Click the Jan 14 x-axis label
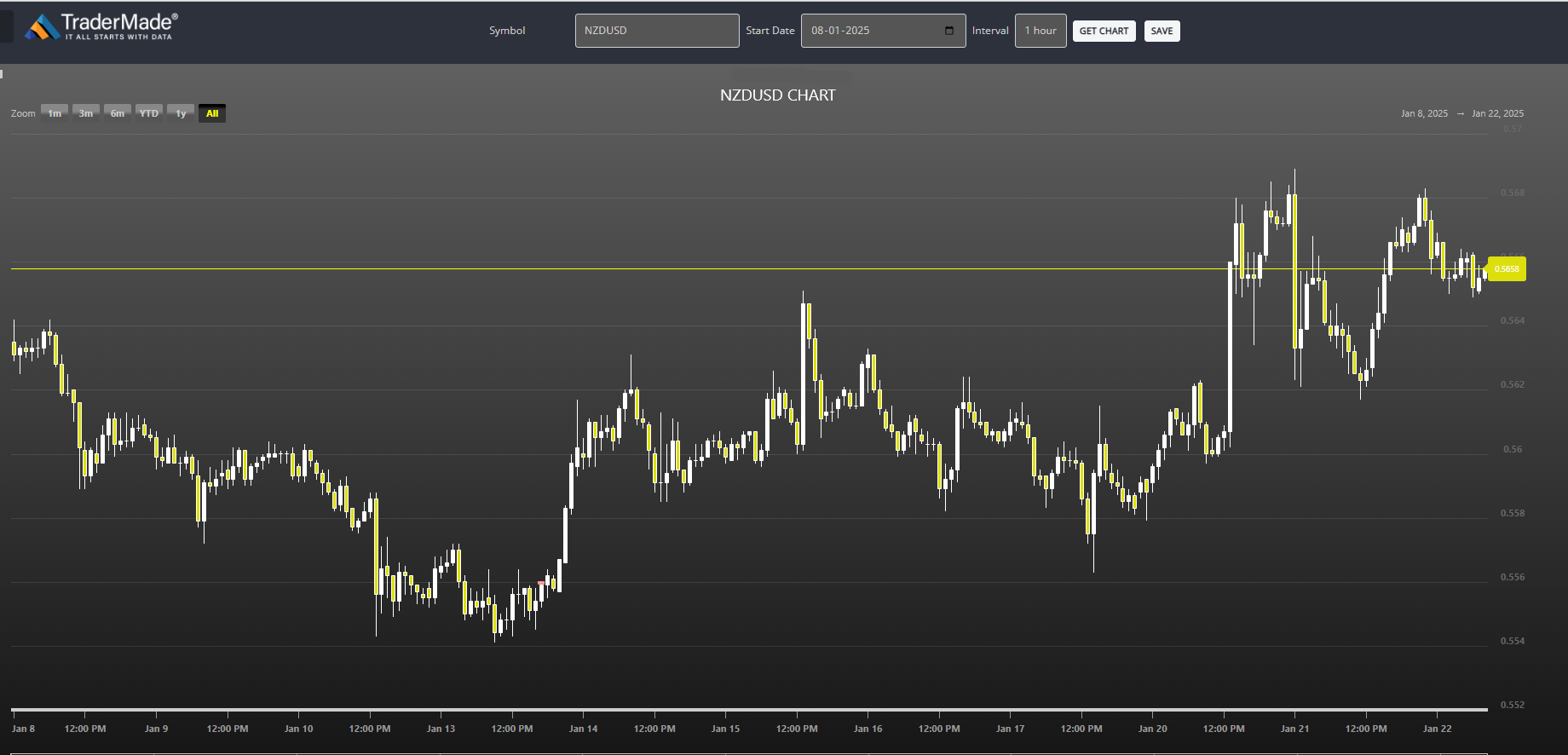 point(583,729)
